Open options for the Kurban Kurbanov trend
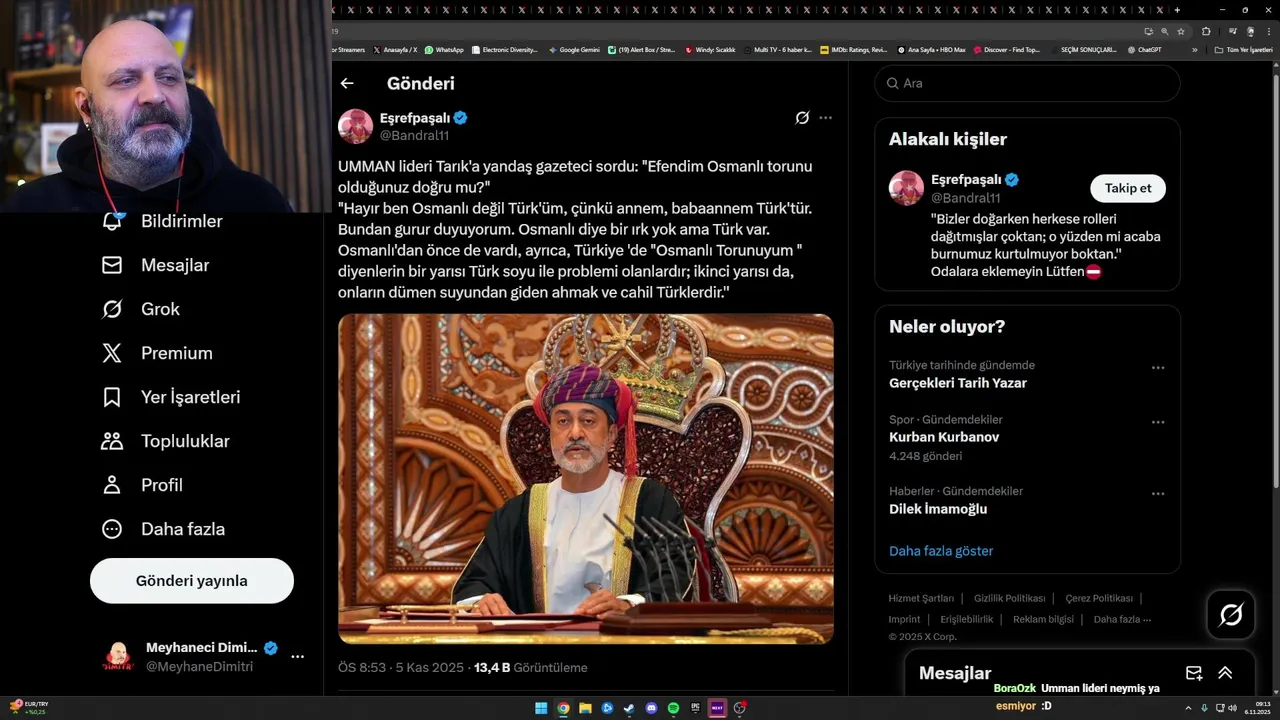 pyautogui.click(x=1158, y=422)
